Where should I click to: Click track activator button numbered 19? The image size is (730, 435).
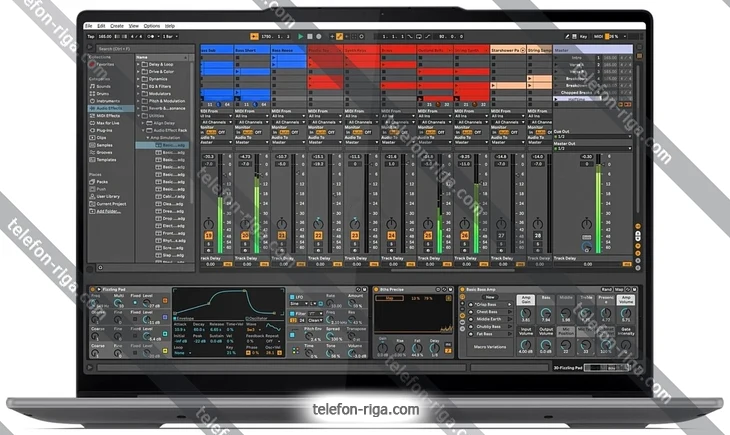(209, 236)
